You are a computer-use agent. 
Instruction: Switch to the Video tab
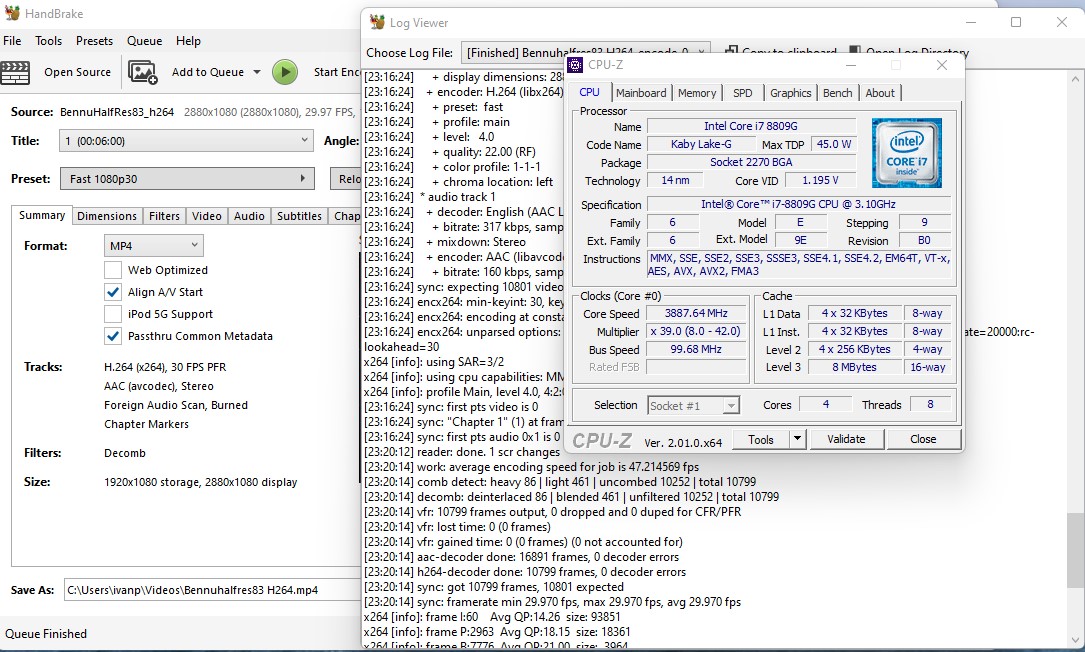pos(206,216)
